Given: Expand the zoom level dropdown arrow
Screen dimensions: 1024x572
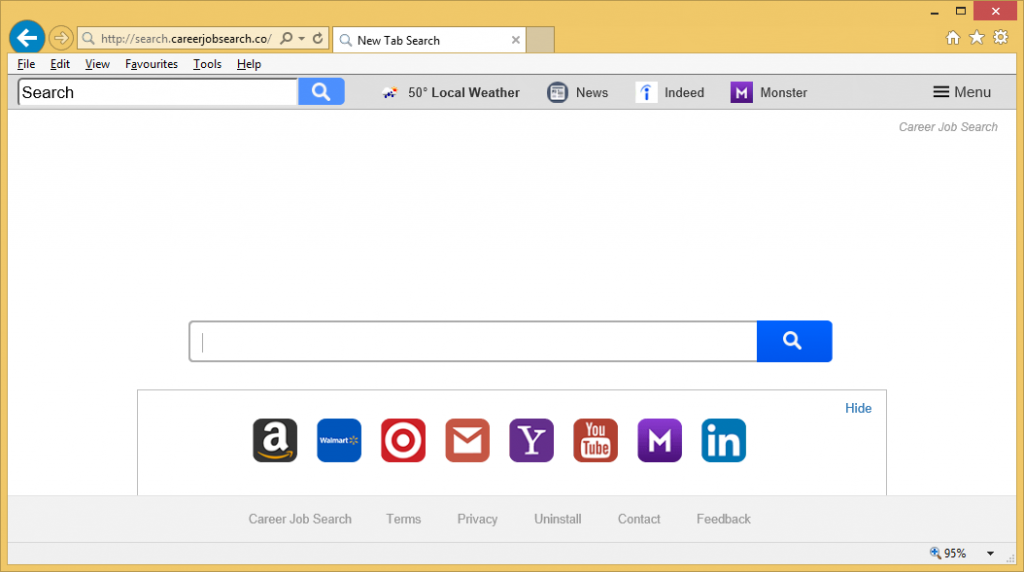Looking at the screenshot, I should tap(990, 553).
